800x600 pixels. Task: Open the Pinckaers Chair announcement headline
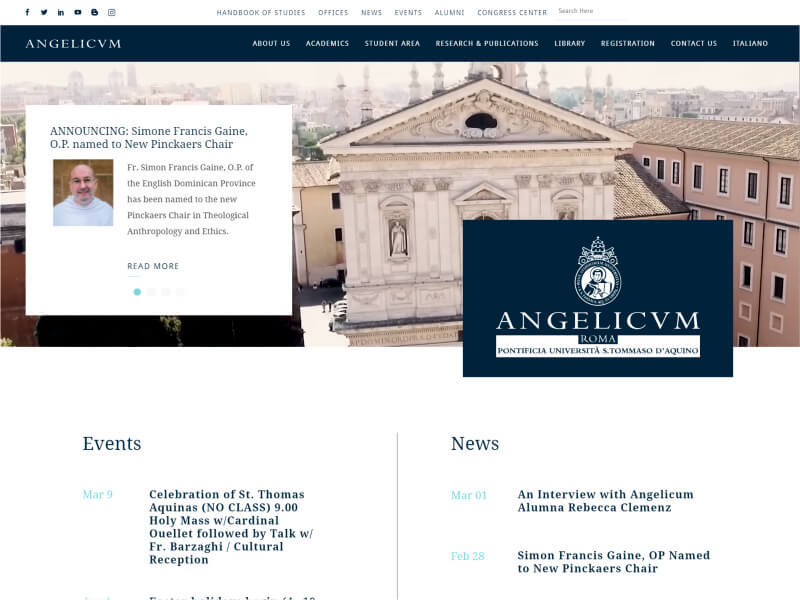pyautogui.click(x=148, y=138)
